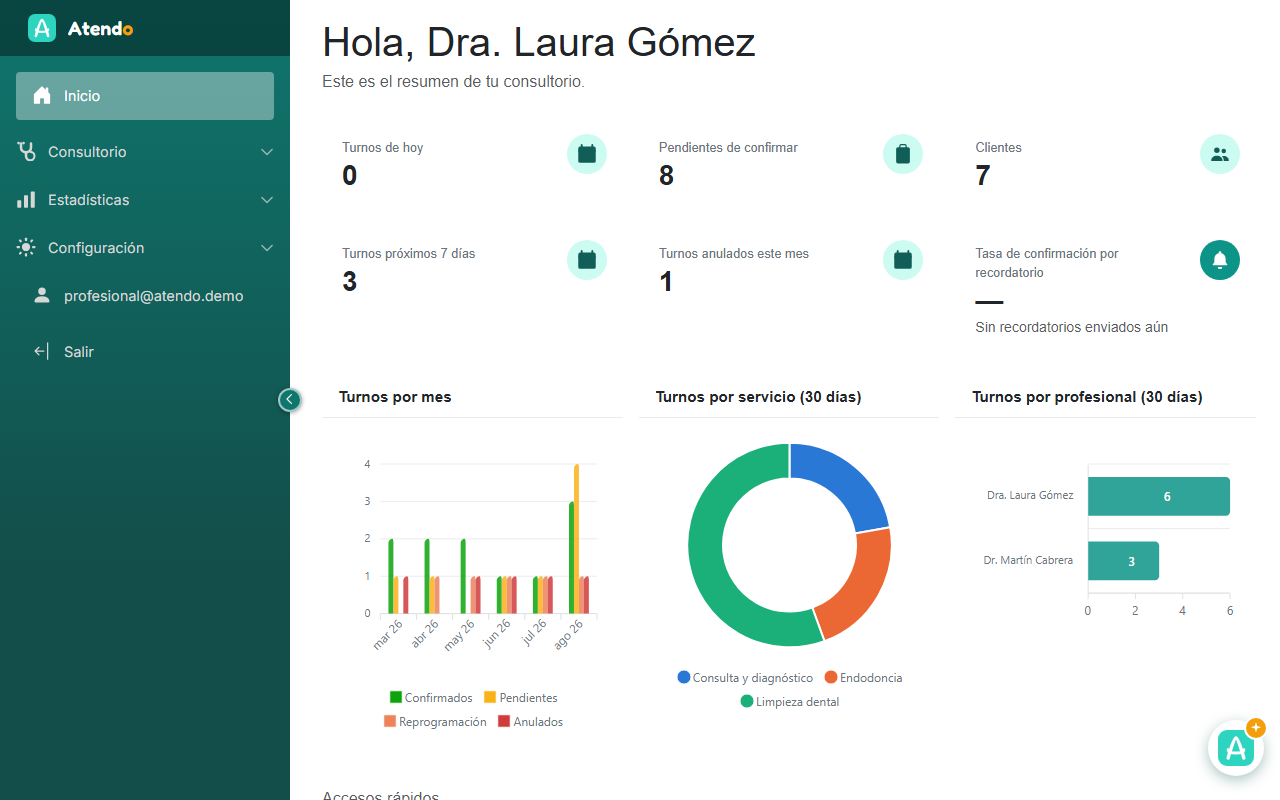Open the Consultorio sidebar menu

click(x=145, y=152)
